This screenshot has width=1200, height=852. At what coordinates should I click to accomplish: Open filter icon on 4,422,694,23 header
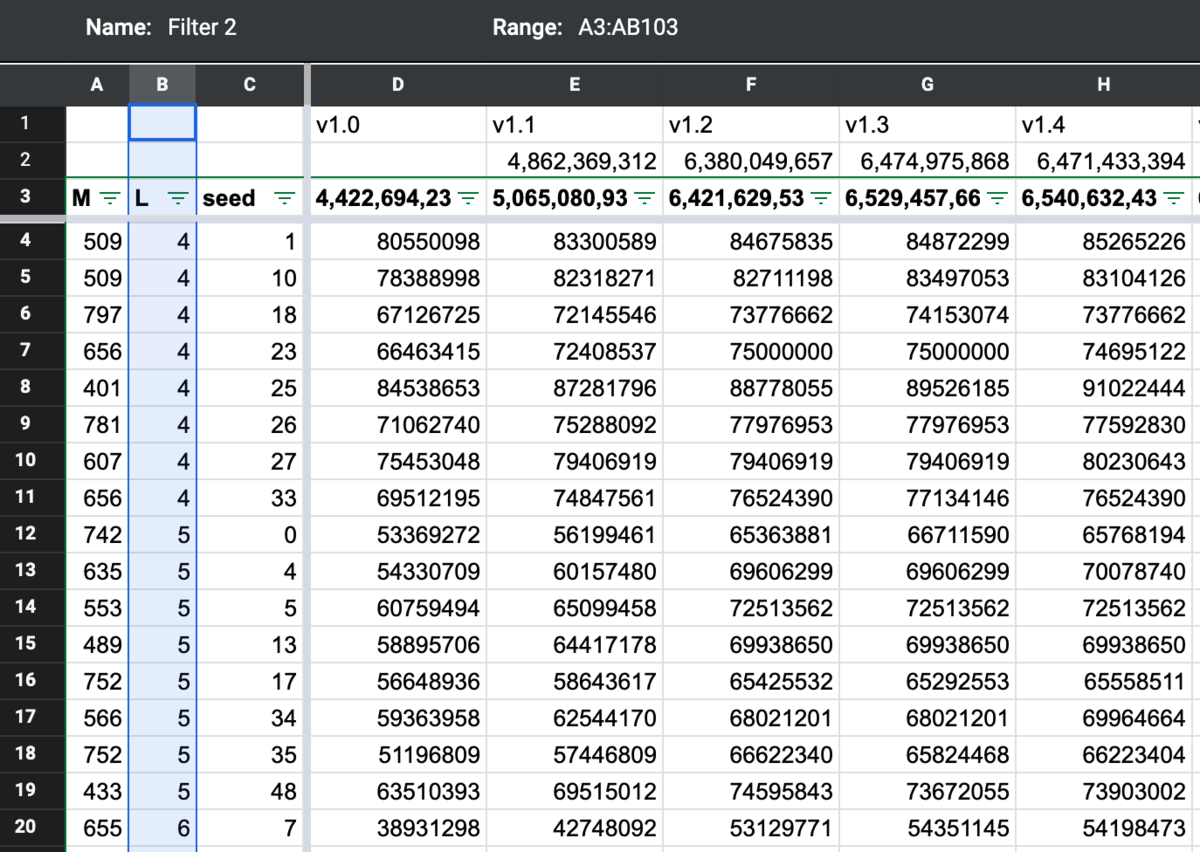click(467, 199)
